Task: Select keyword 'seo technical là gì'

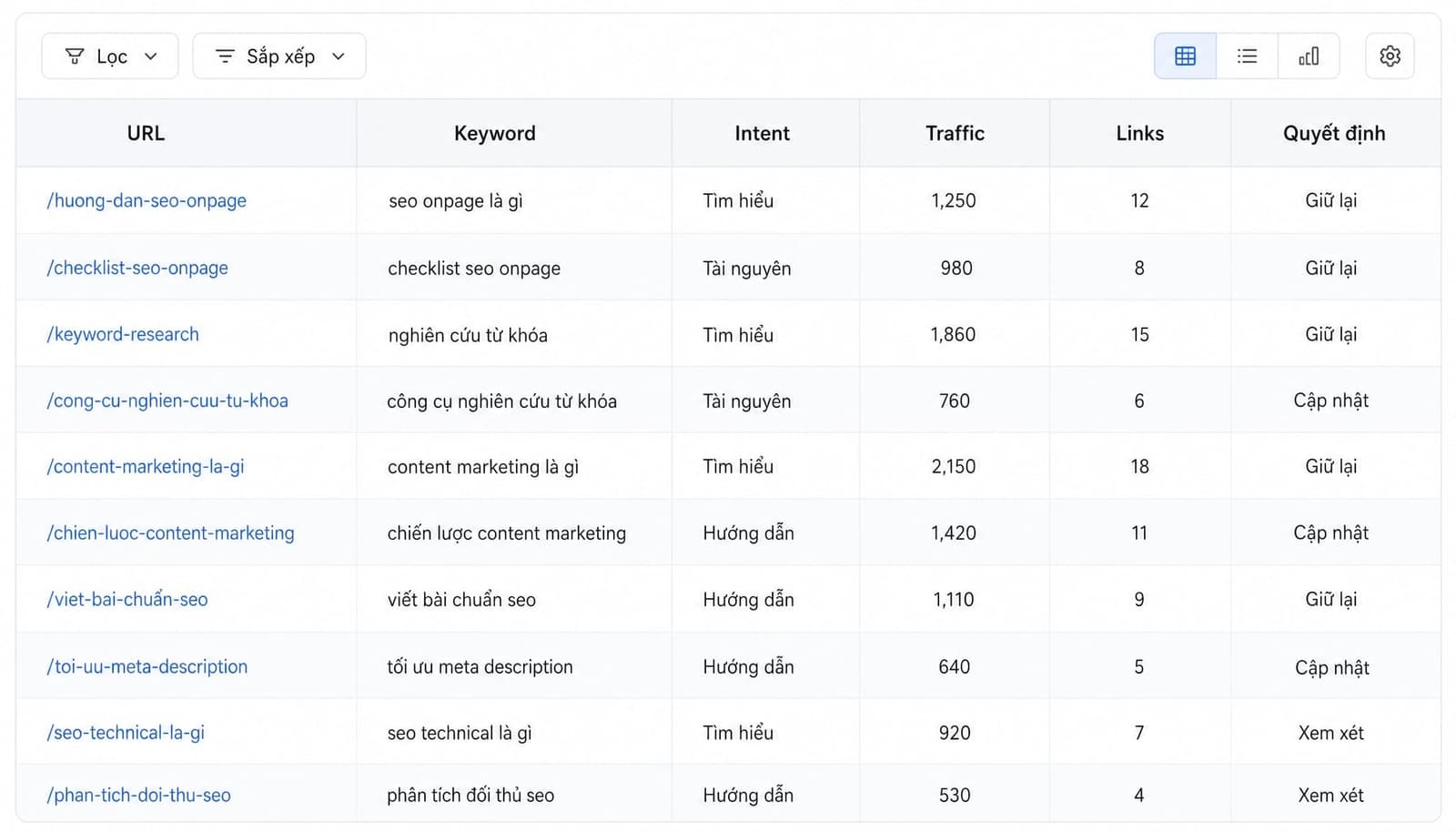Action: [459, 733]
